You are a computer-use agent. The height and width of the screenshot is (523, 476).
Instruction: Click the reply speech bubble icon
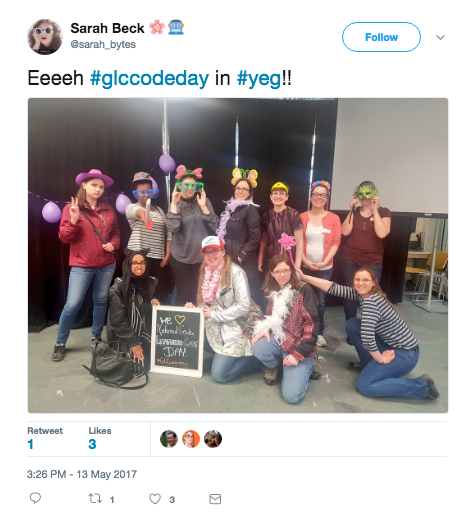coord(35,498)
